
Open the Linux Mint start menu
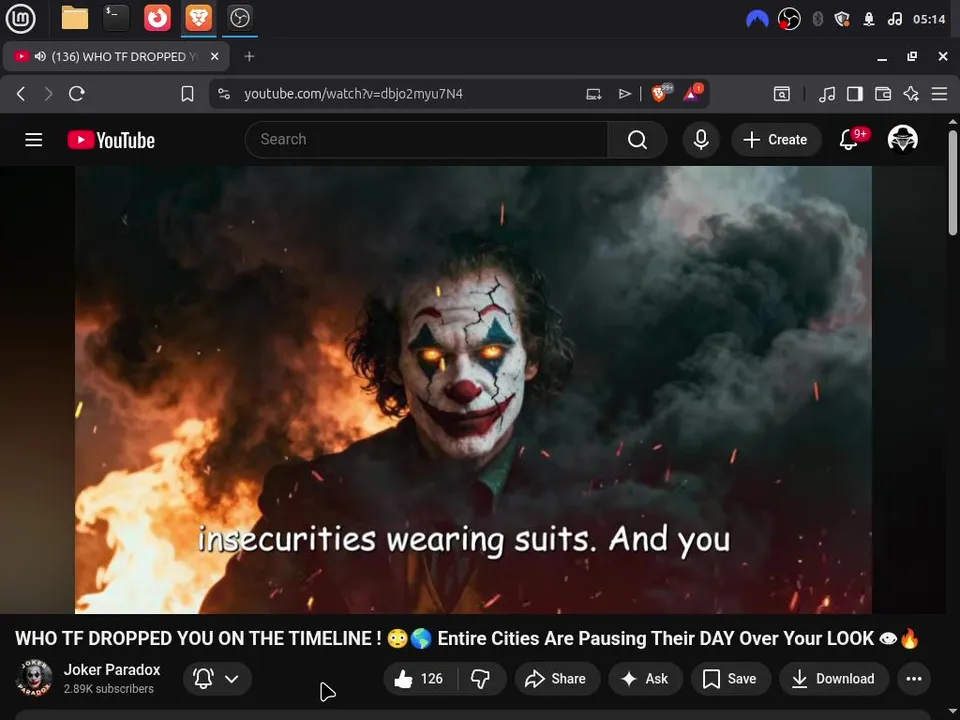pyautogui.click(x=20, y=18)
